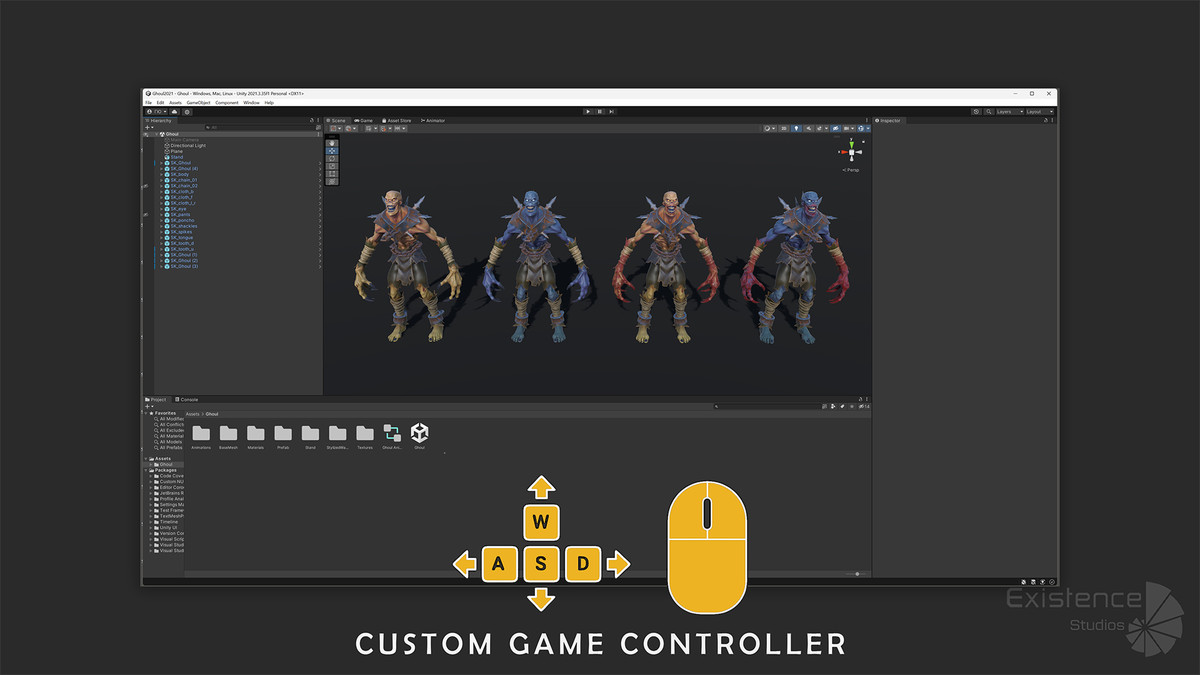Image resolution: width=1200 pixels, height=675 pixels.
Task: Switch to the Game tab
Action: pyautogui.click(x=363, y=120)
